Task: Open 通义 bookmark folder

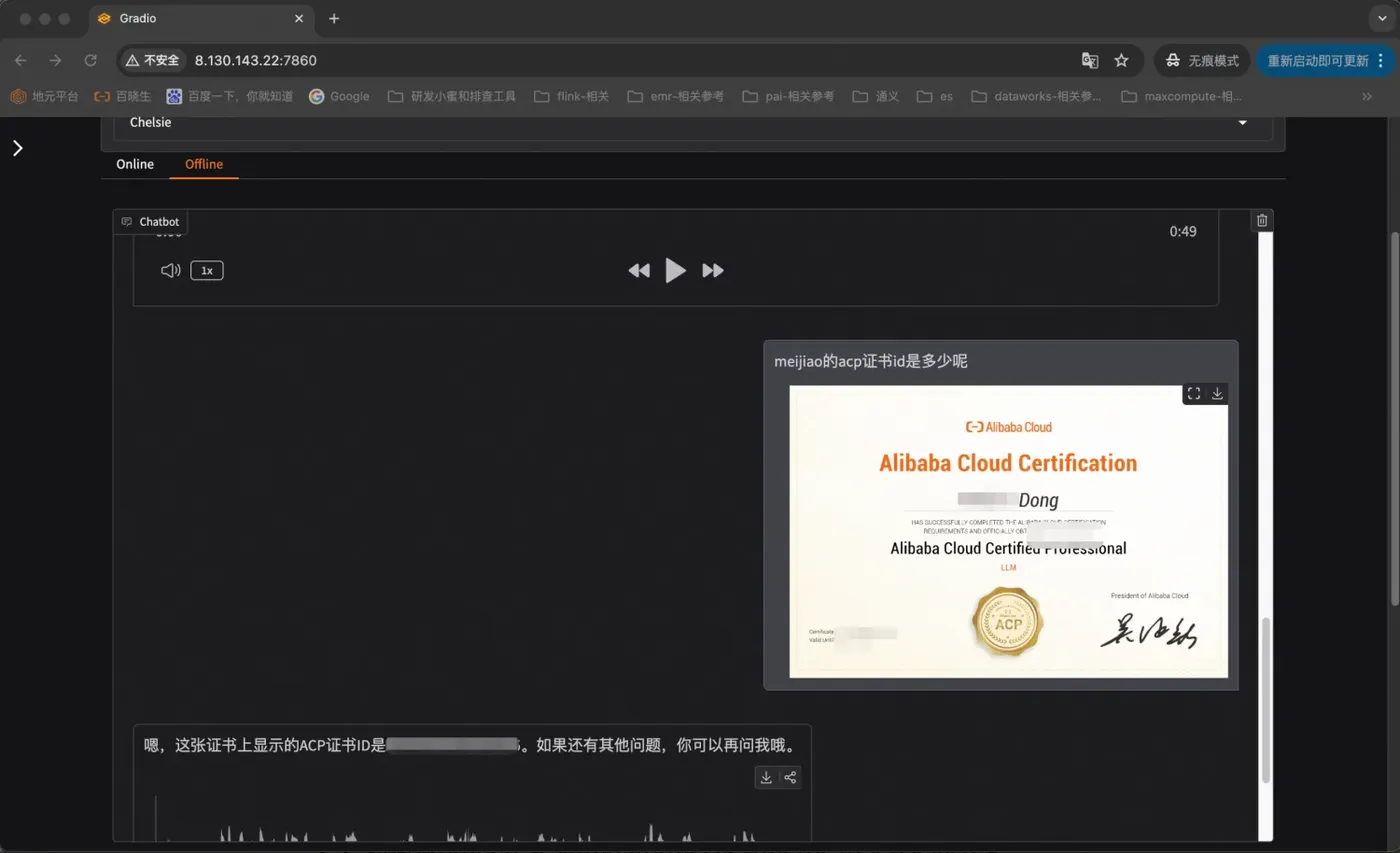Action: pyautogui.click(x=875, y=96)
